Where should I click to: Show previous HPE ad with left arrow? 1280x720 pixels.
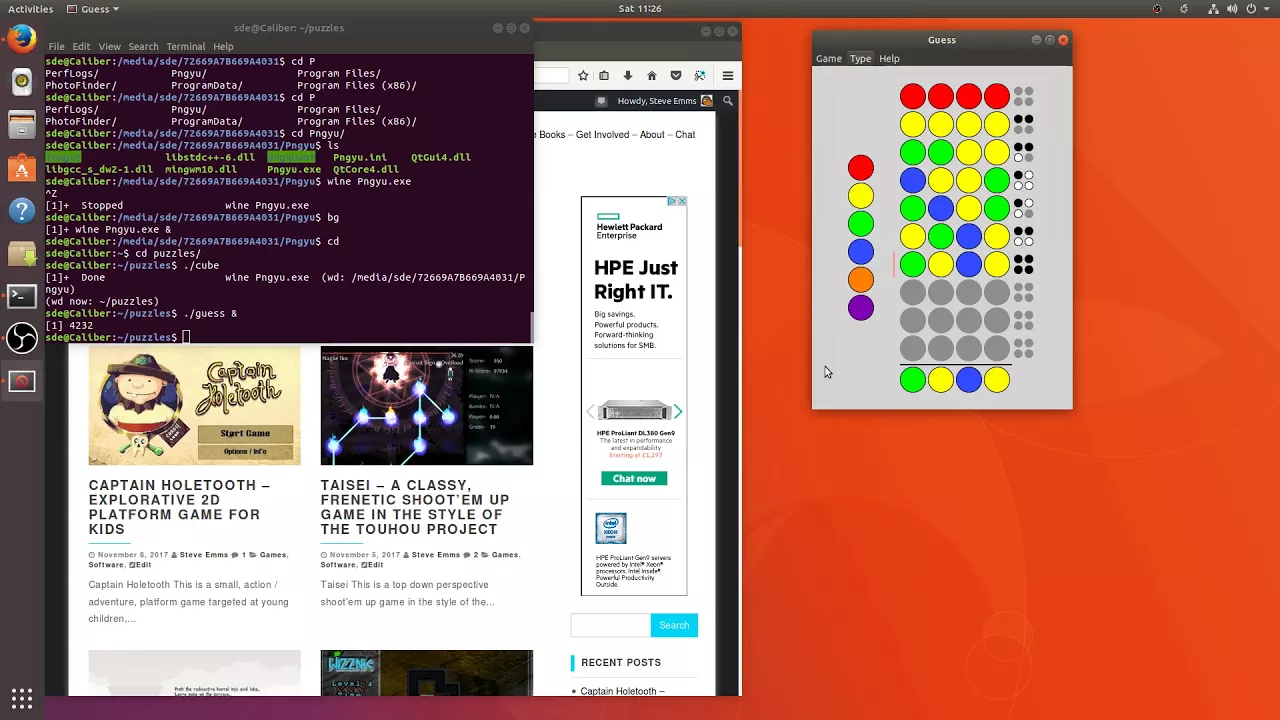[590, 411]
